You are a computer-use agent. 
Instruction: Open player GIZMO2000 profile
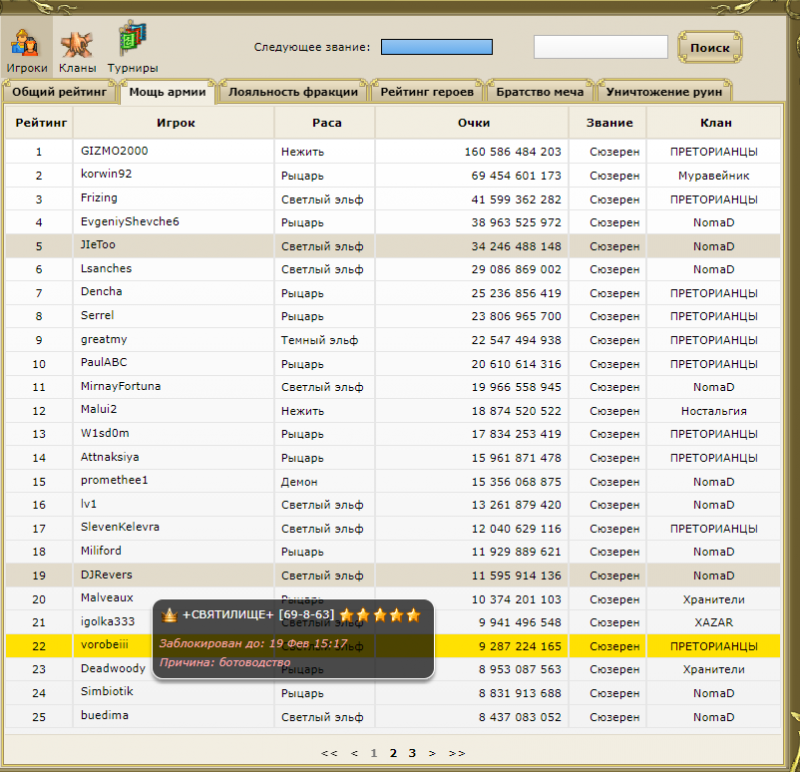pos(114,151)
